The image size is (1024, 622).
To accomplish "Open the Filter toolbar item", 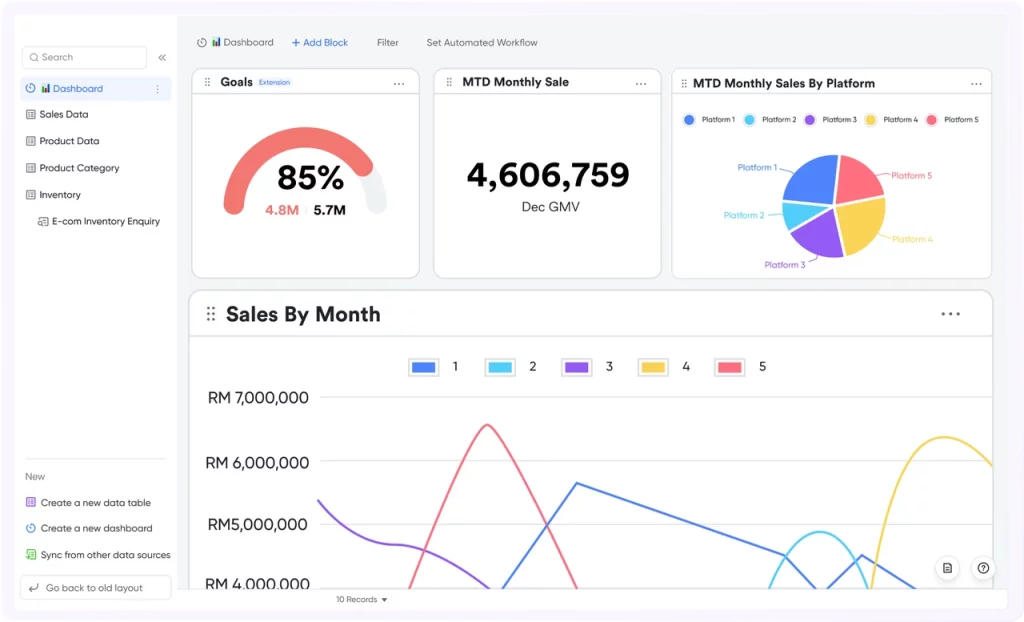I will coord(387,42).
